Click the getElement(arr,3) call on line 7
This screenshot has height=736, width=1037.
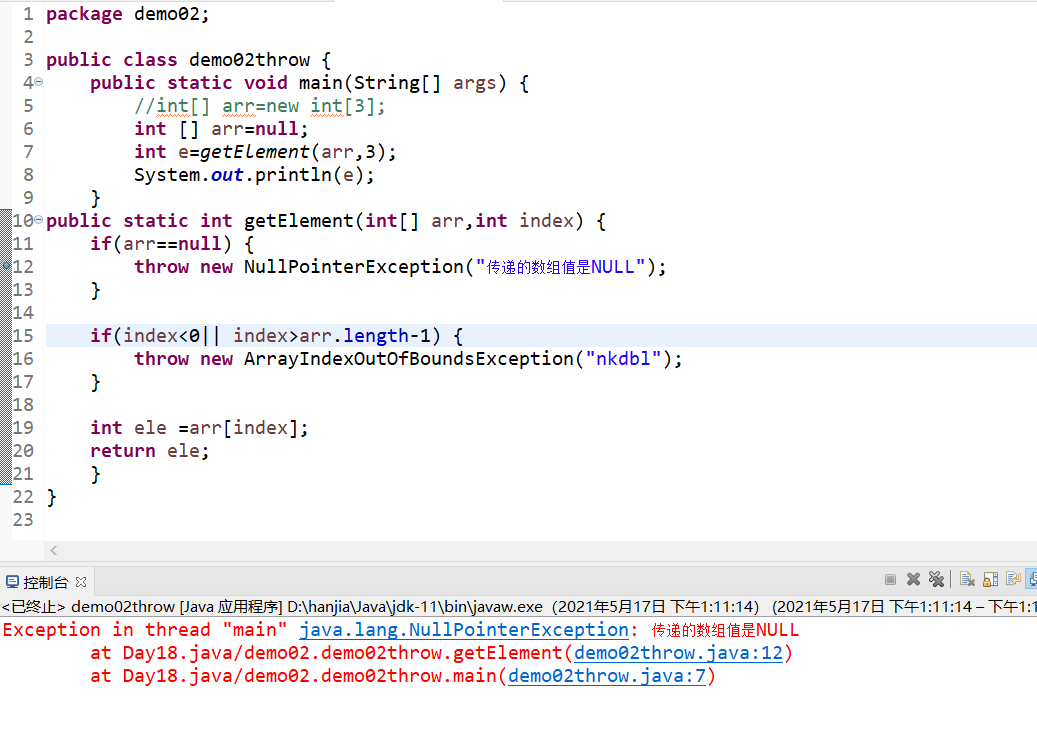(292, 151)
